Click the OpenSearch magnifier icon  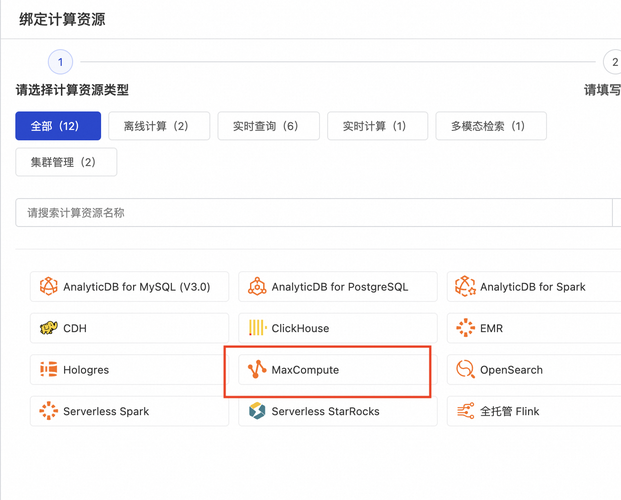(x=465, y=369)
